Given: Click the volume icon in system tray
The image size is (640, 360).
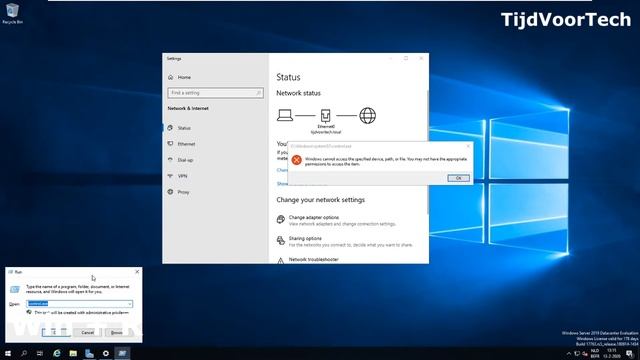Looking at the screenshot, I should (584, 353).
